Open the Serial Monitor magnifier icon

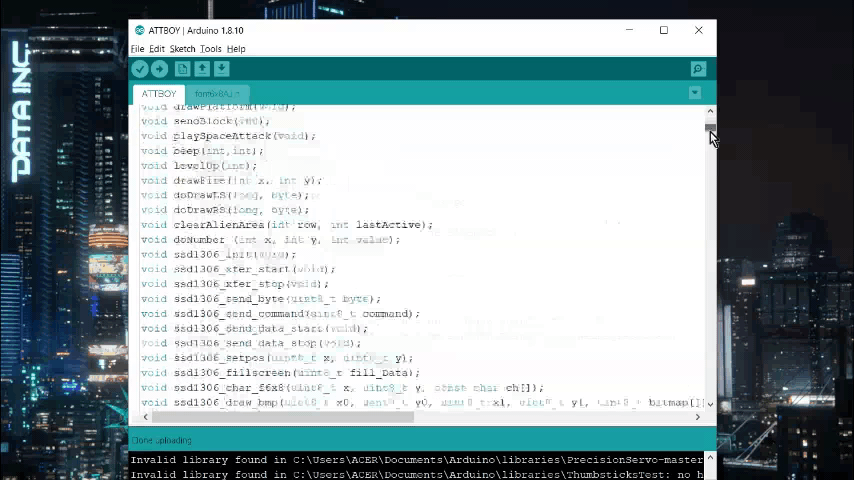click(698, 69)
